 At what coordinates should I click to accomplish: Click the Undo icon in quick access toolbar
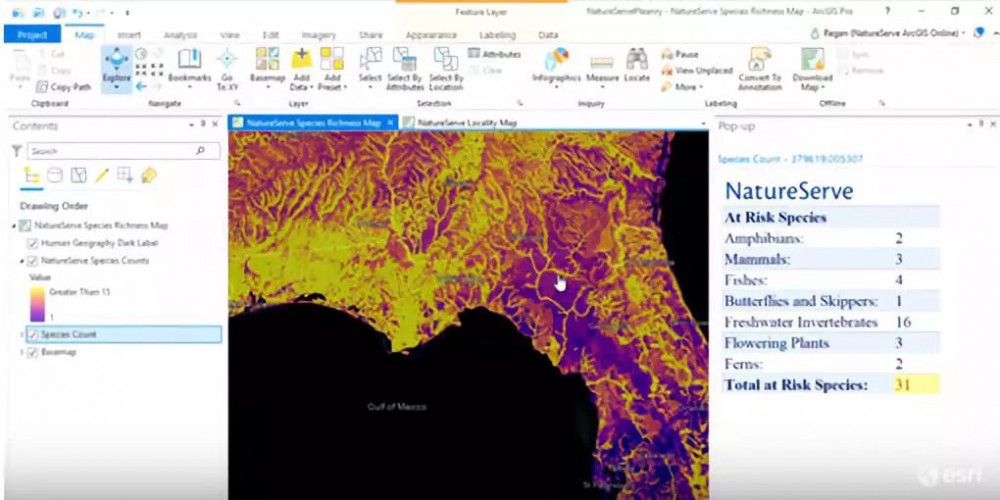click(78, 12)
